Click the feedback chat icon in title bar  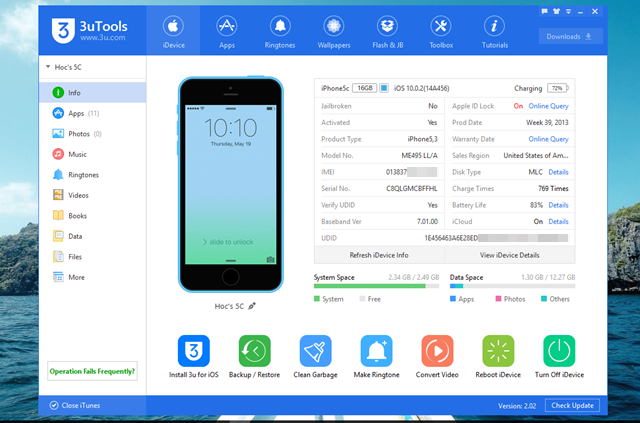tap(544, 11)
